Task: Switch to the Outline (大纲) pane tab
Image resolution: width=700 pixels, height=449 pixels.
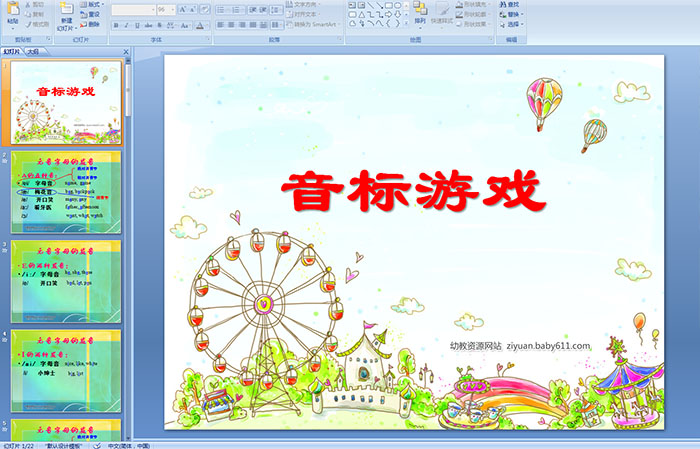Action: tap(33, 52)
